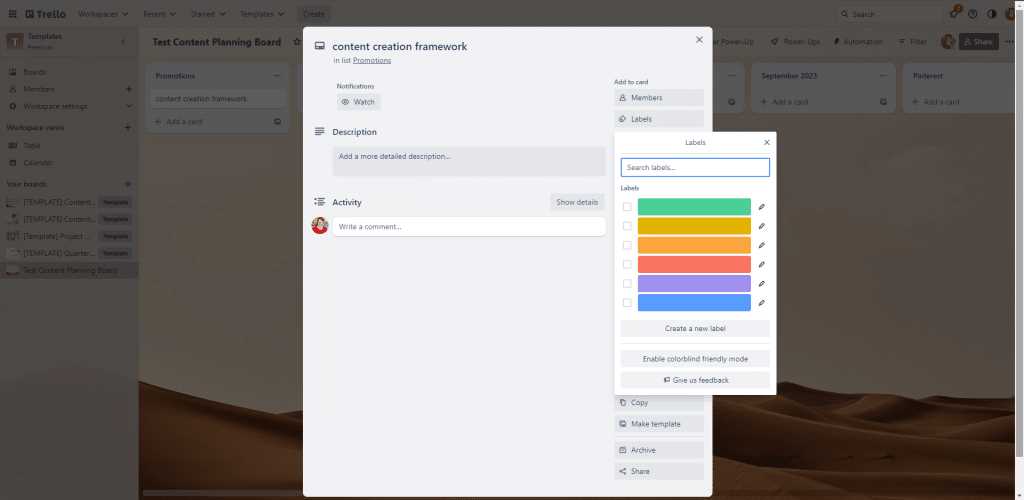1024x500 pixels.
Task: Expand Workspace settings chevron
Action: (129, 106)
